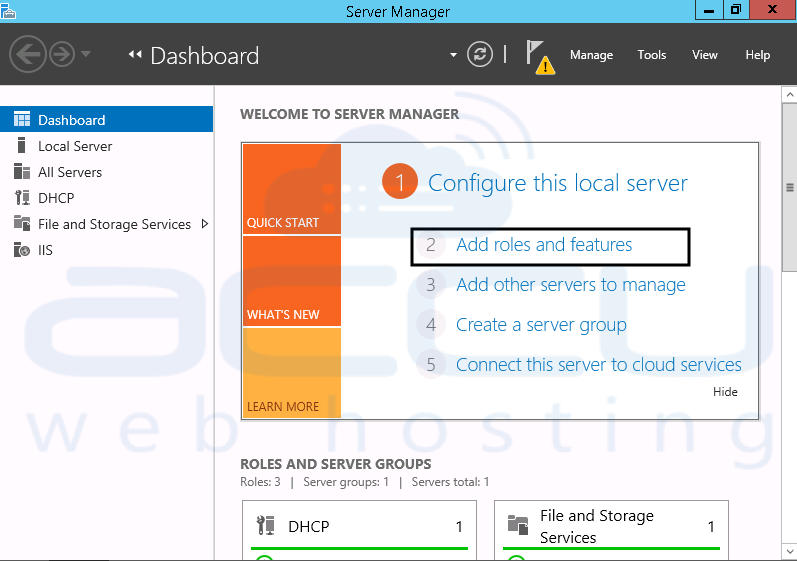This screenshot has height=561, width=797.
Task: Click the All Servers icon
Action: [22, 172]
